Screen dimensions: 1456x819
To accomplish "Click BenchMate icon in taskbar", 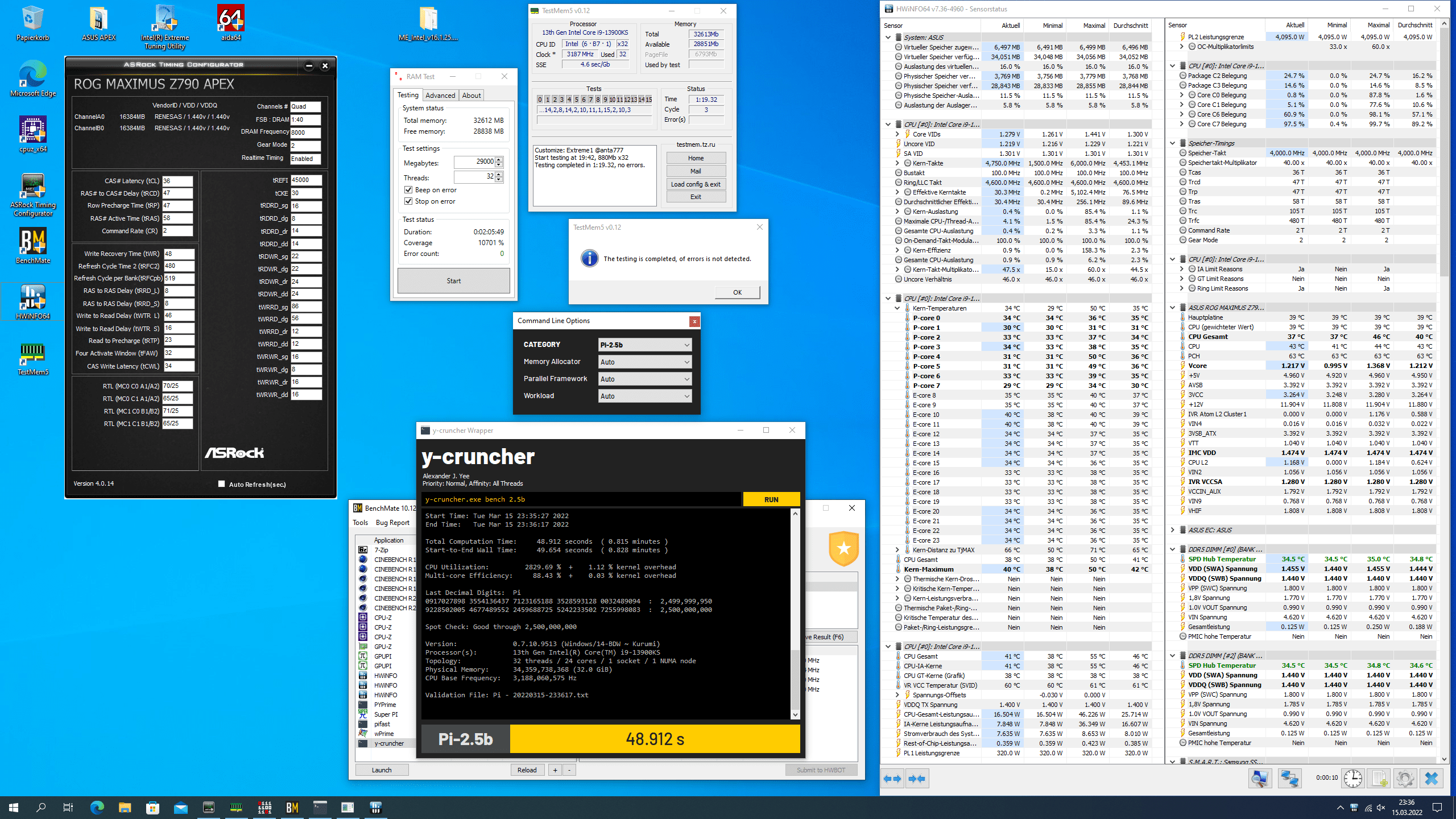I will click(x=292, y=808).
